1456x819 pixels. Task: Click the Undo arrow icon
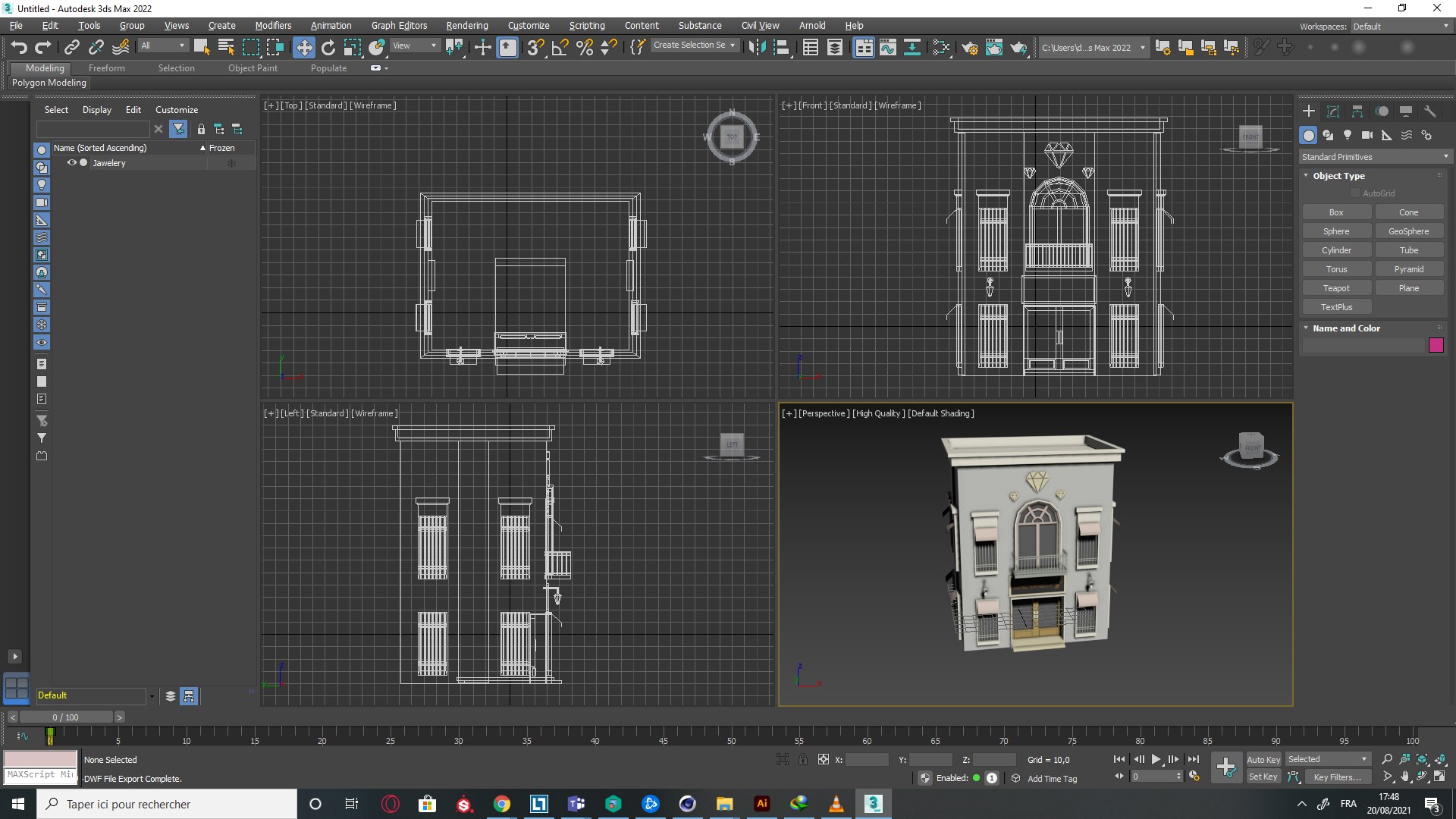tap(18, 47)
